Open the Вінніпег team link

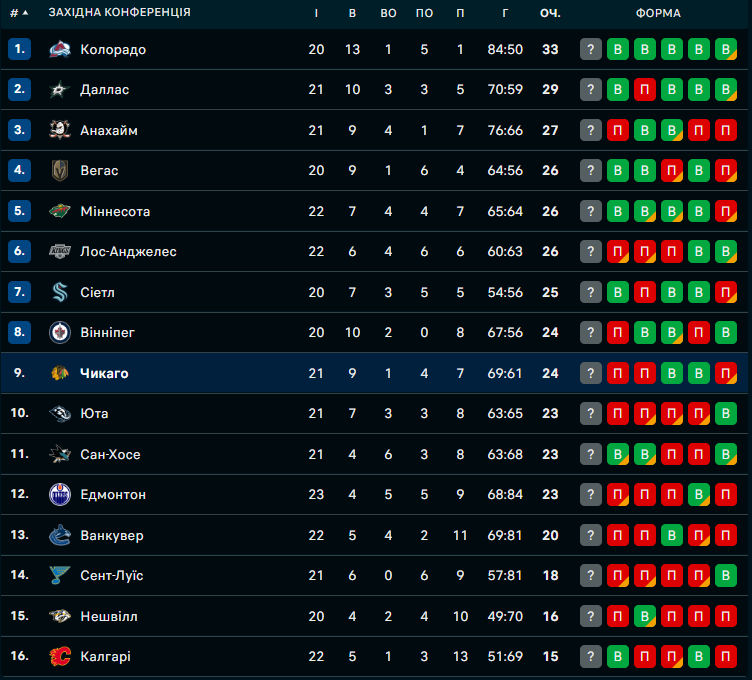[107, 332]
